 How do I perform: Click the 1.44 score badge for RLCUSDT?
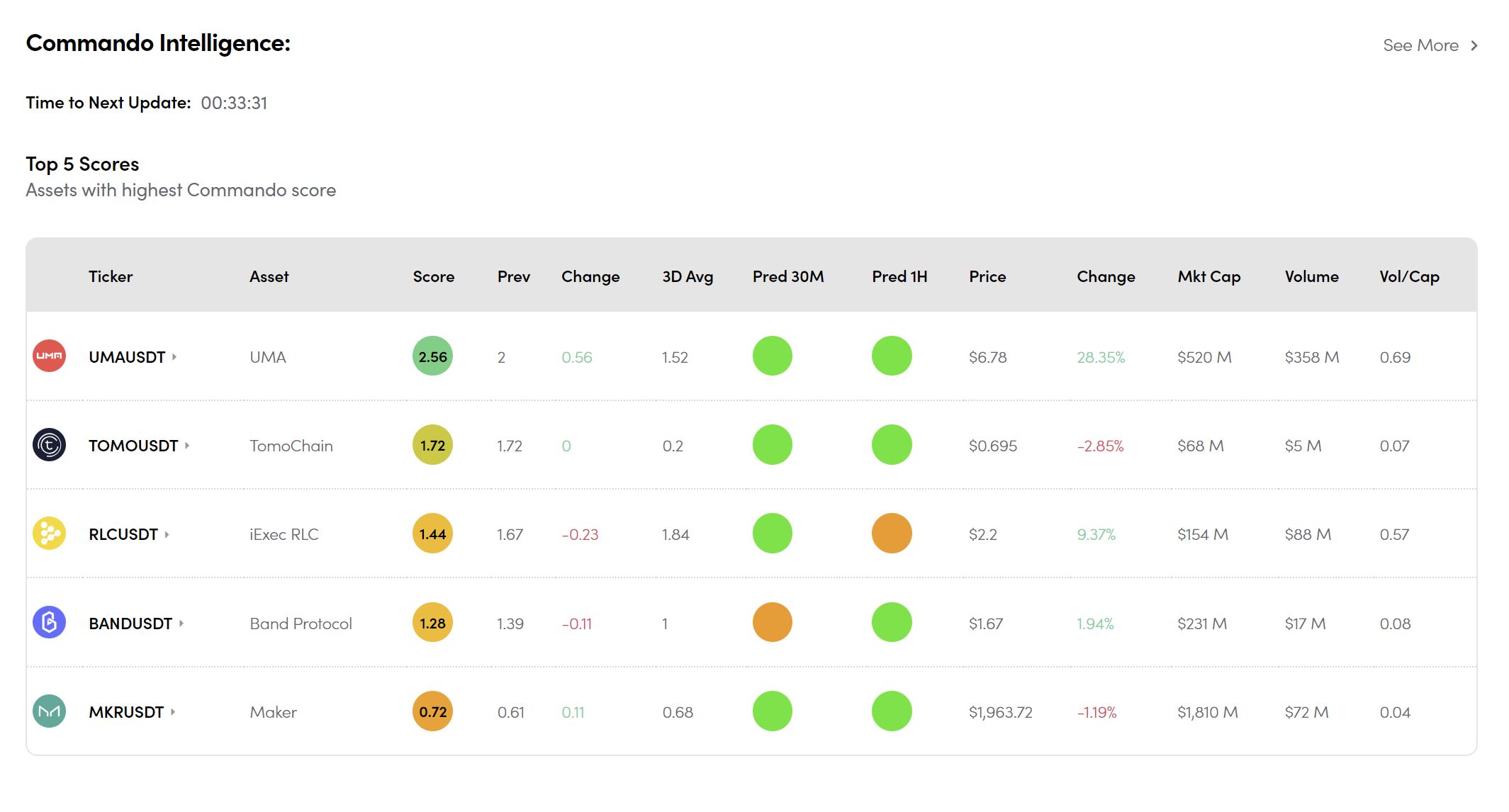pos(432,534)
